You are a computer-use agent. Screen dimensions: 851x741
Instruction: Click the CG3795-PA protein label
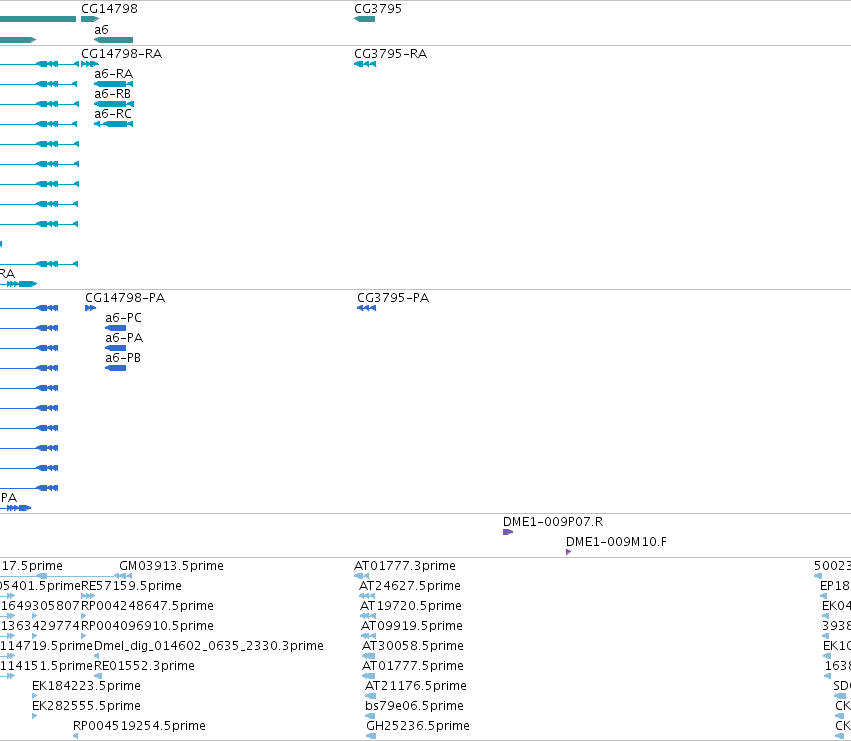point(393,297)
